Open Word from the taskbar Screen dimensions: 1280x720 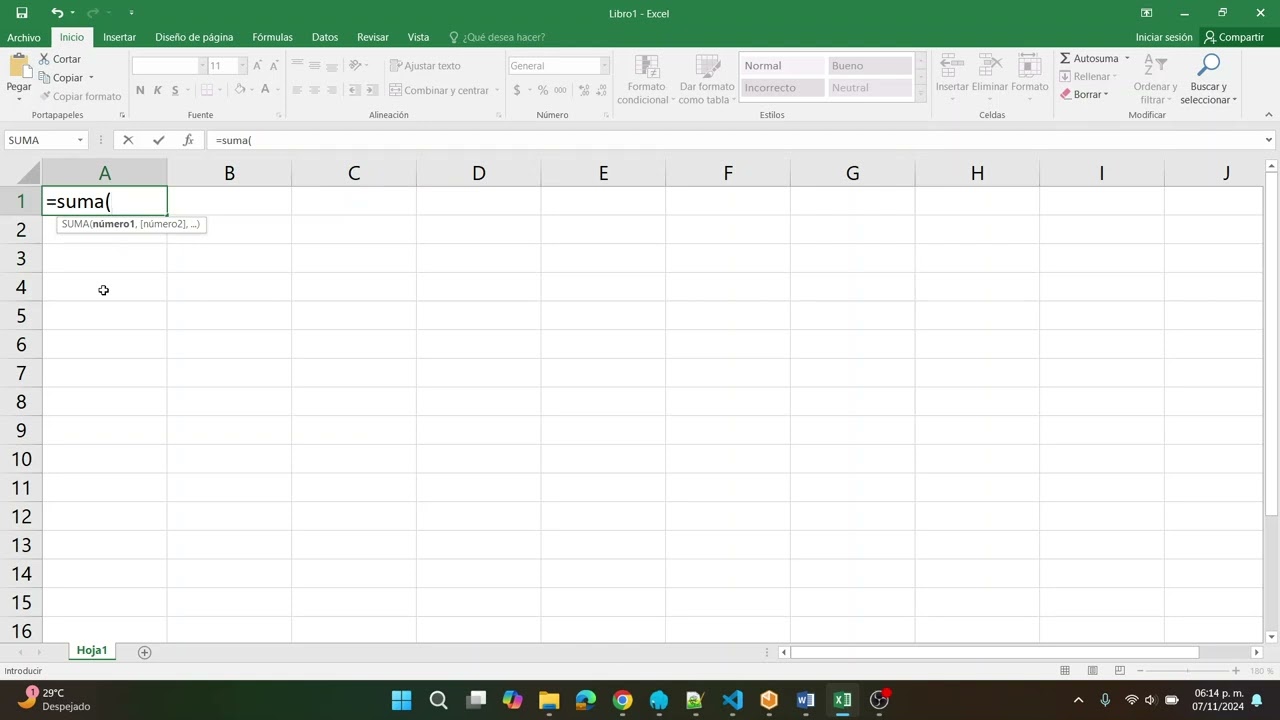[805, 700]
